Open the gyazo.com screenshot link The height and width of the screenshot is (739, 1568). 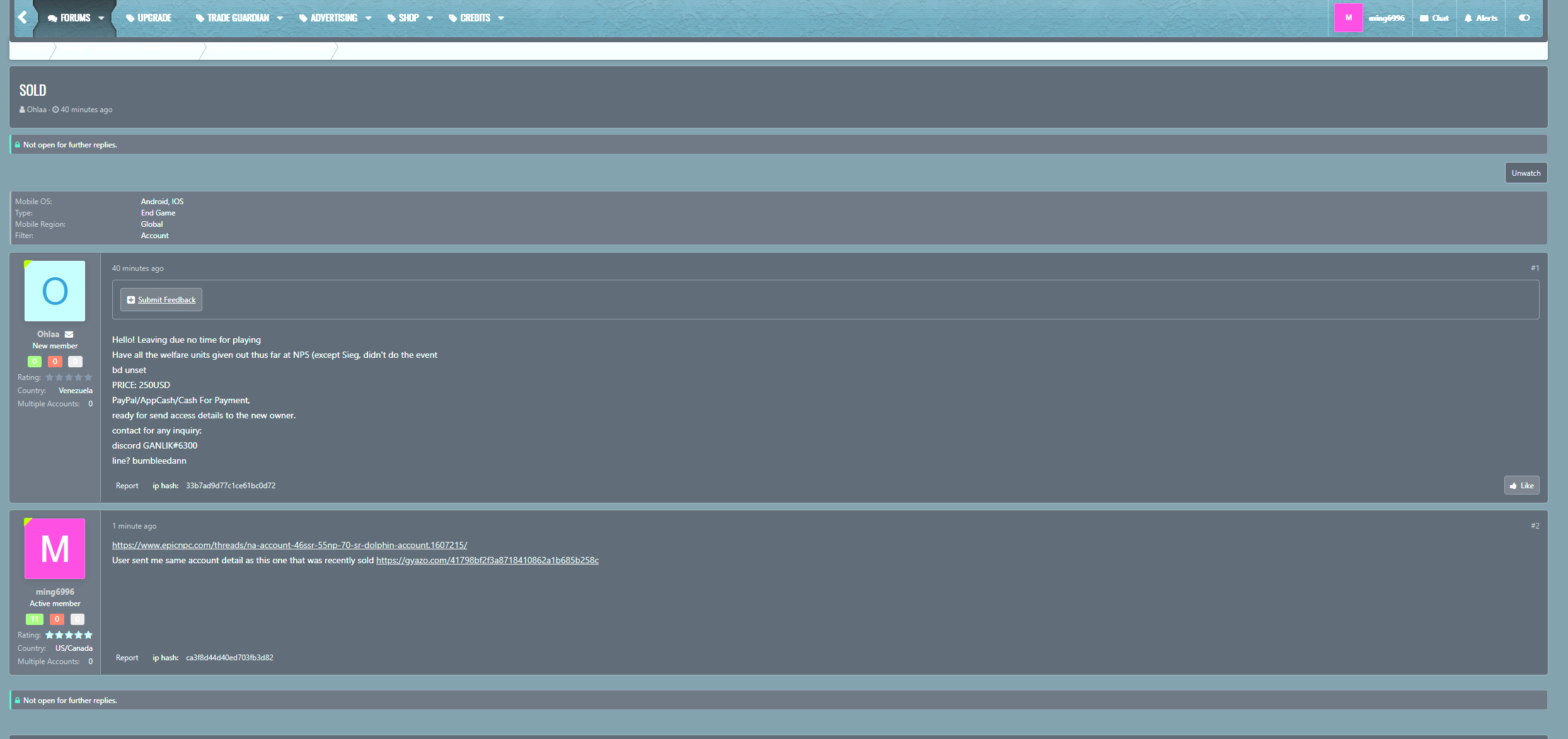tap(487, 560)
